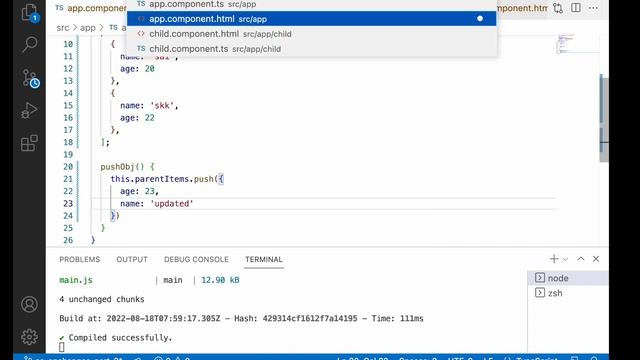Image resolution: width=640 pixels, height=360 pixels.
Task: Switch to the DEBUG CONSOLE tab
Action: tap(196, 260)
